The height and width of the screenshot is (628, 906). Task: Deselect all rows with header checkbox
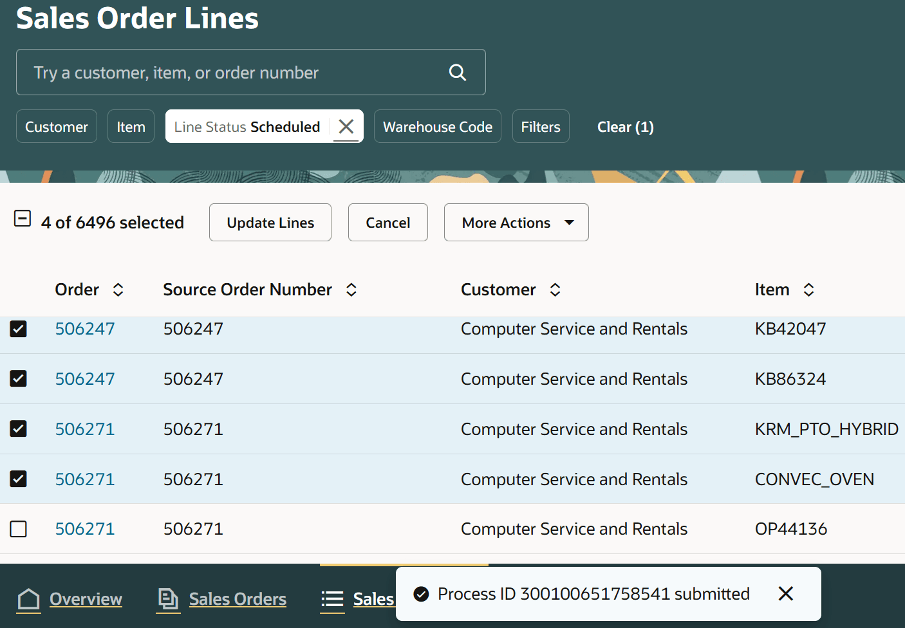tap(22, 219)
